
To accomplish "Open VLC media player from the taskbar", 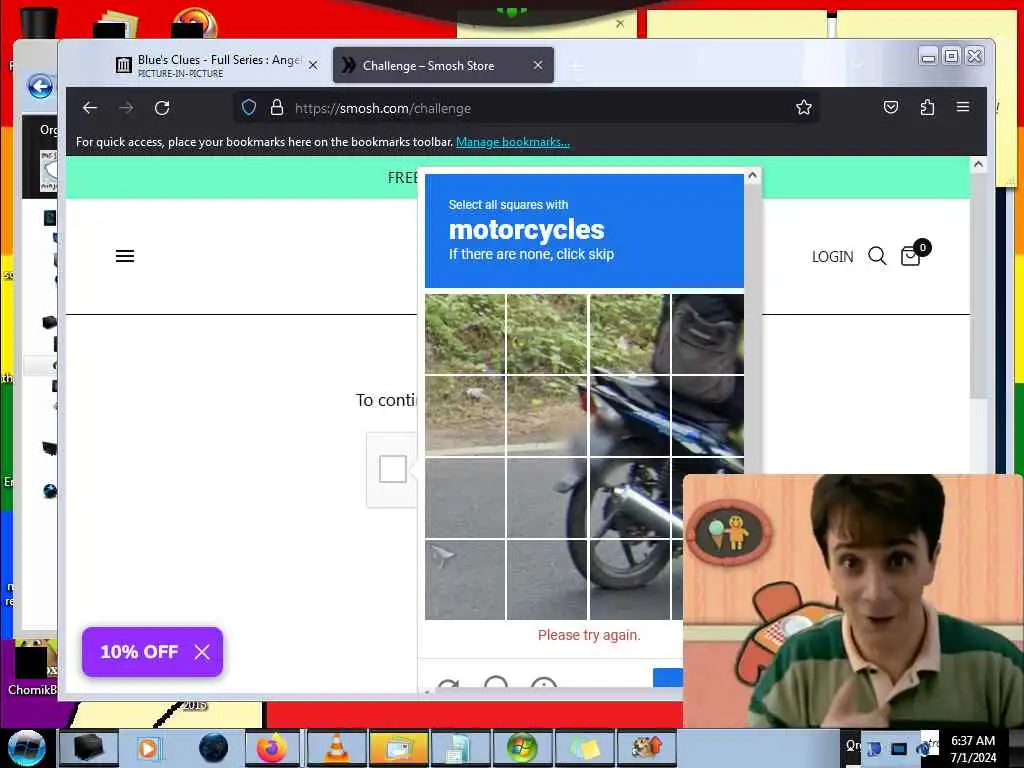I will click(x=336, y=748).
